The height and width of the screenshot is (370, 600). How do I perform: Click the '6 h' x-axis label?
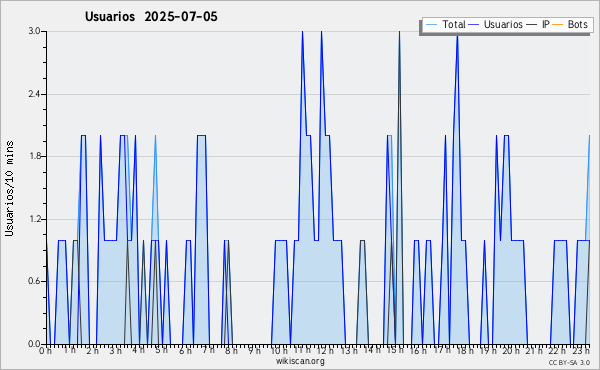coord(185,350)
